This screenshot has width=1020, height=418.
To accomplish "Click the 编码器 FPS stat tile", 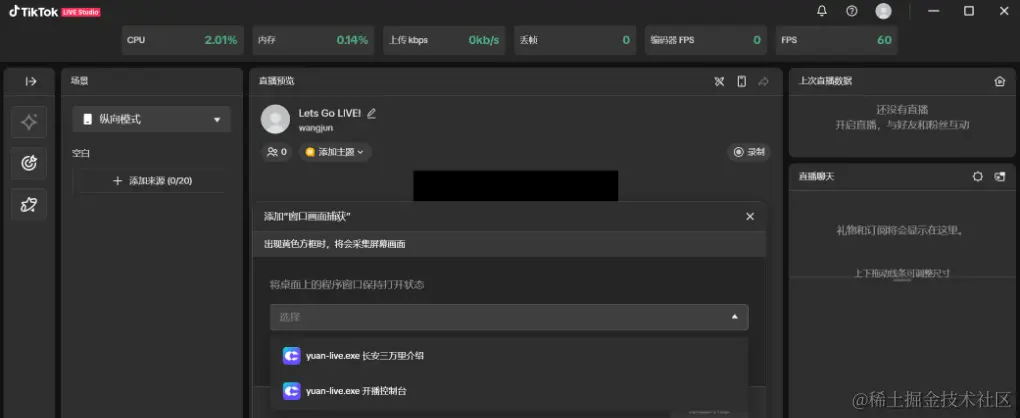I will [706, 40].
